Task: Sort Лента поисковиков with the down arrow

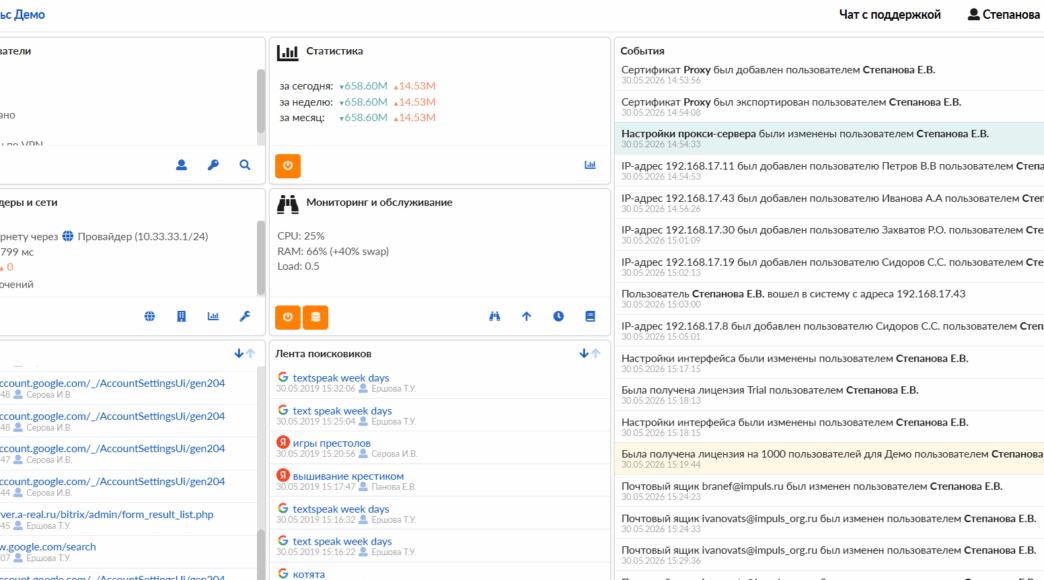Action: 584,353
